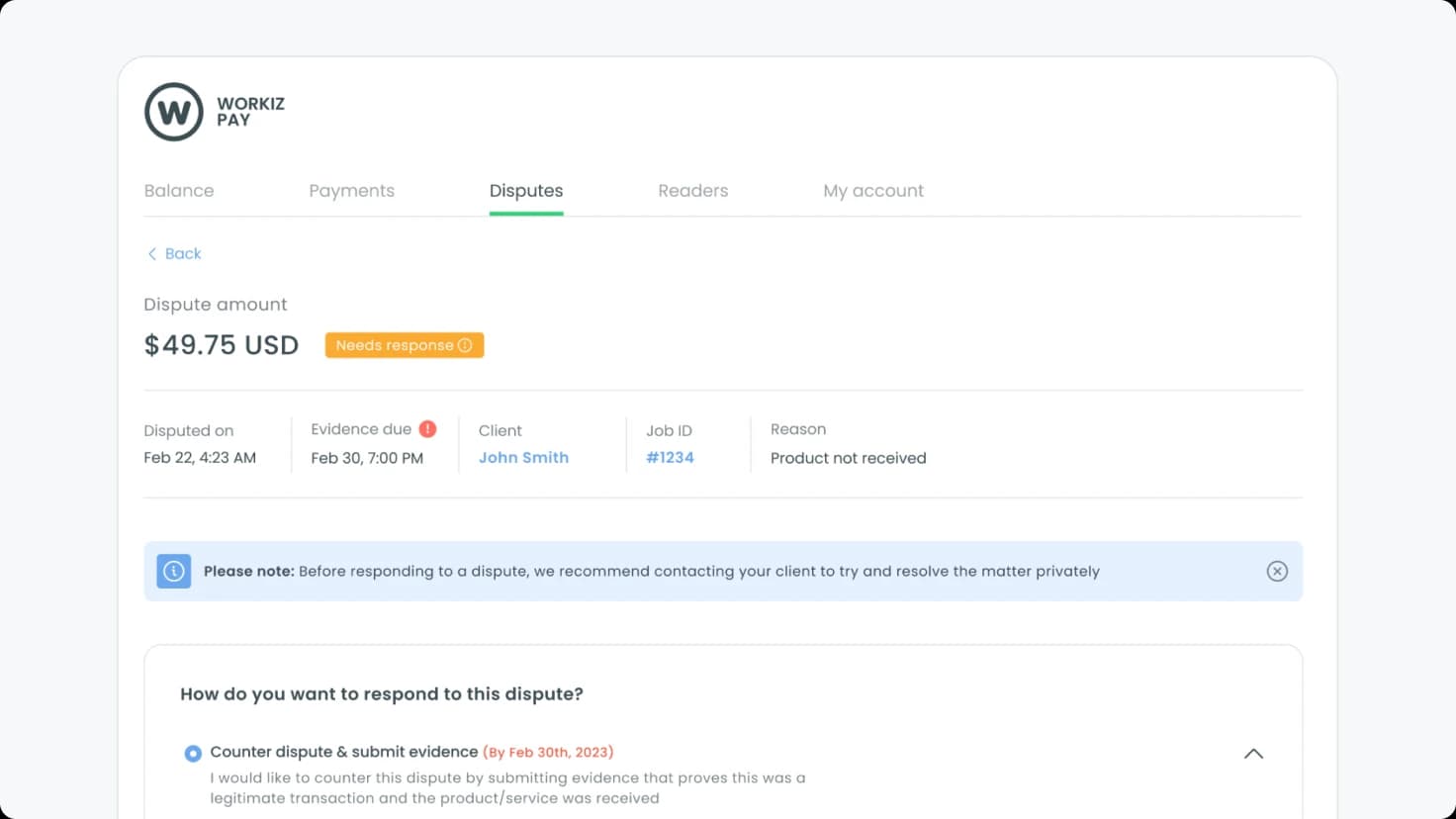The width and height of the screenshot is (1456, 819).
Task: Click the Disputed on label
Action: 189,430
